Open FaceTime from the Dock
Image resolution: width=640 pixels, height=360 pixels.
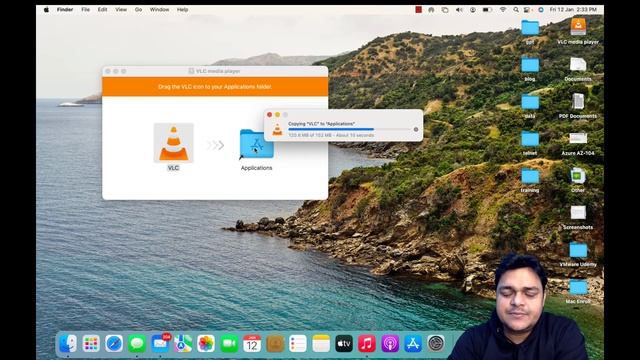coord(229,344)
